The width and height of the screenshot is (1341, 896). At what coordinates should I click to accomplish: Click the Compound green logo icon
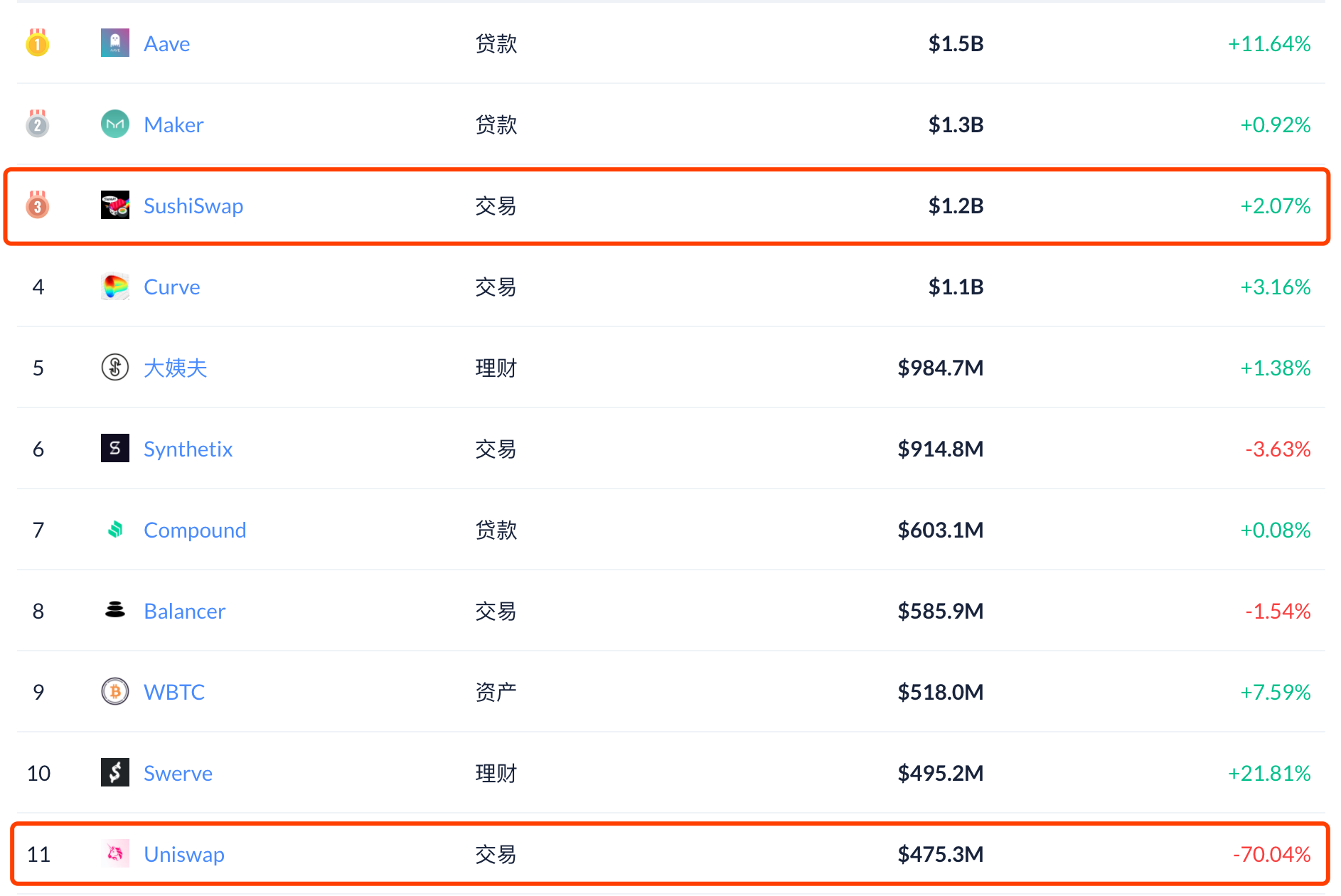tap(114, 529)
